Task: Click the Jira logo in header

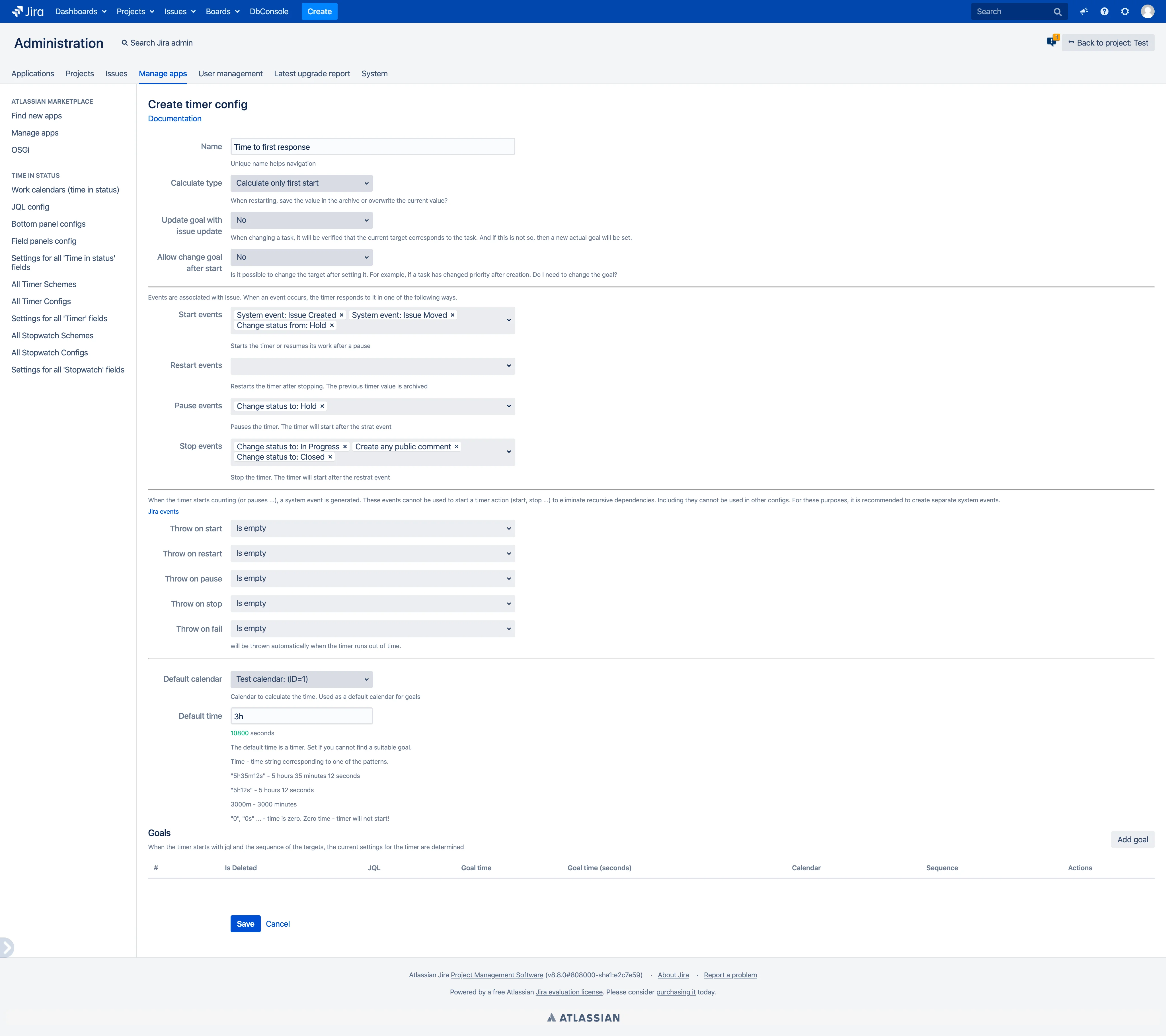Action: tap(27, 11)
